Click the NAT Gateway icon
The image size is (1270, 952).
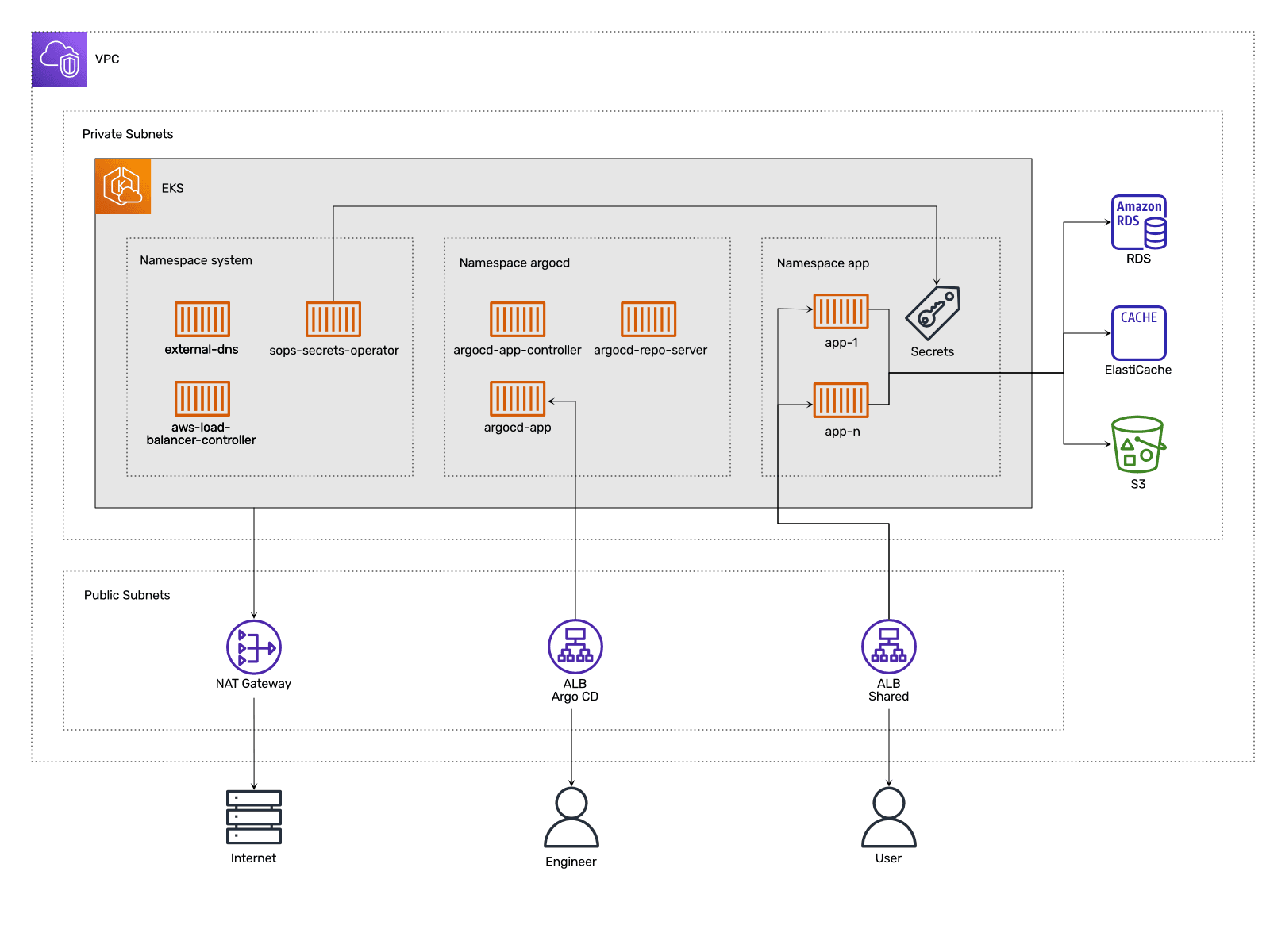[x=254, y=647]
